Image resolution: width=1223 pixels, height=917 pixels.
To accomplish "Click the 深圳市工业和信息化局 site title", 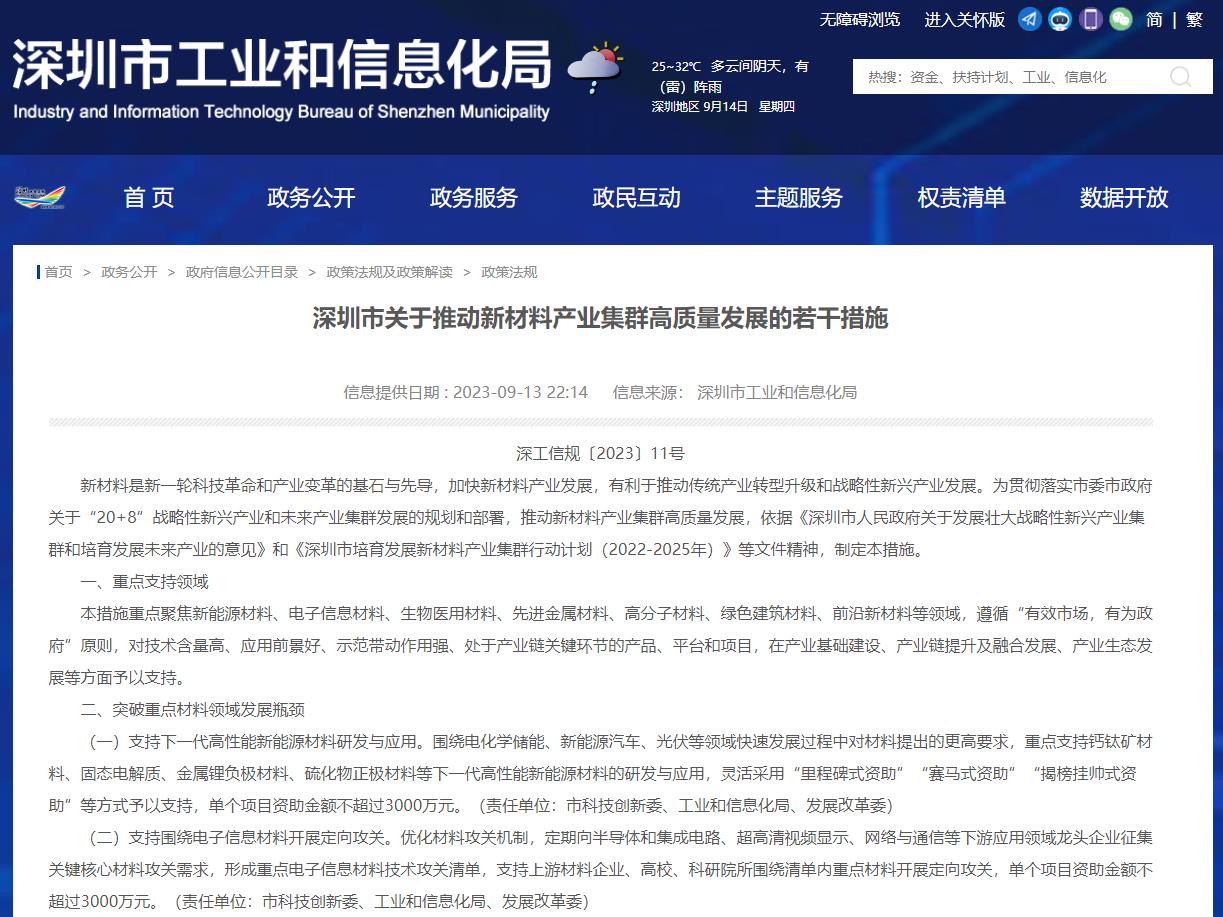I will pyautogui.click(x=283, y=65).
